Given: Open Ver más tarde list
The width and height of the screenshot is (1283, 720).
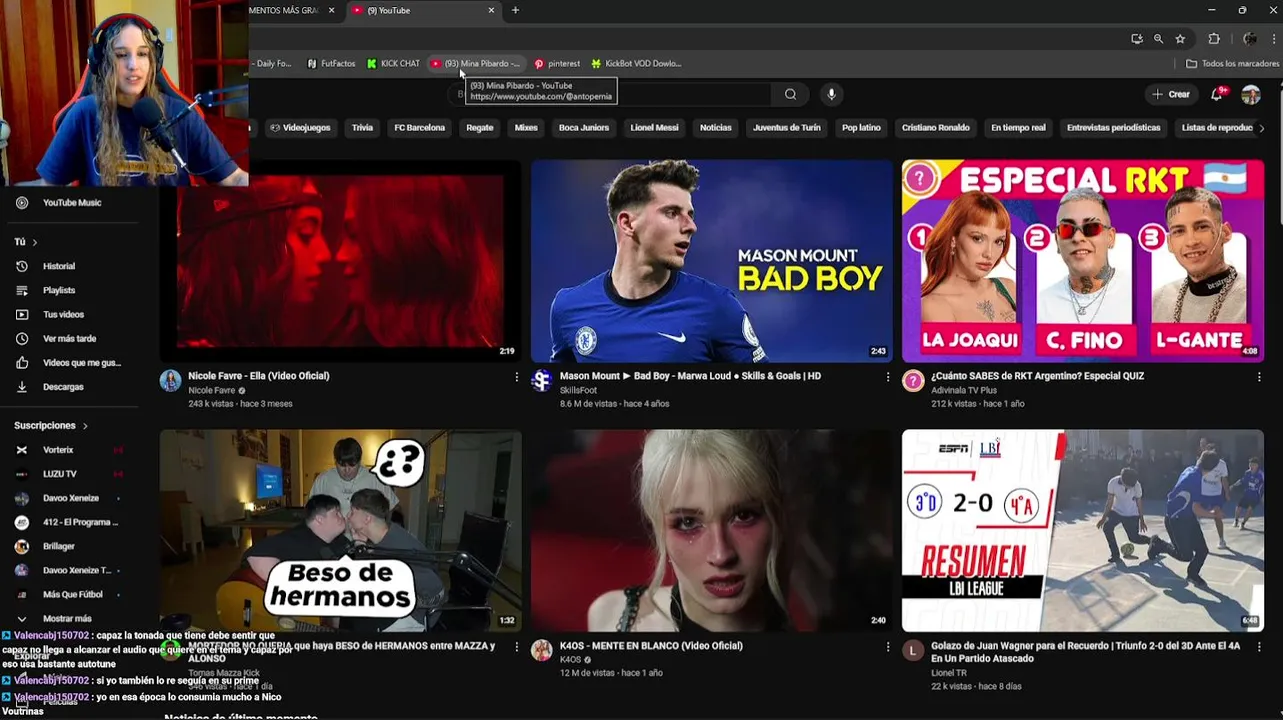Looking at the screenshot, I should coord(68,338).
